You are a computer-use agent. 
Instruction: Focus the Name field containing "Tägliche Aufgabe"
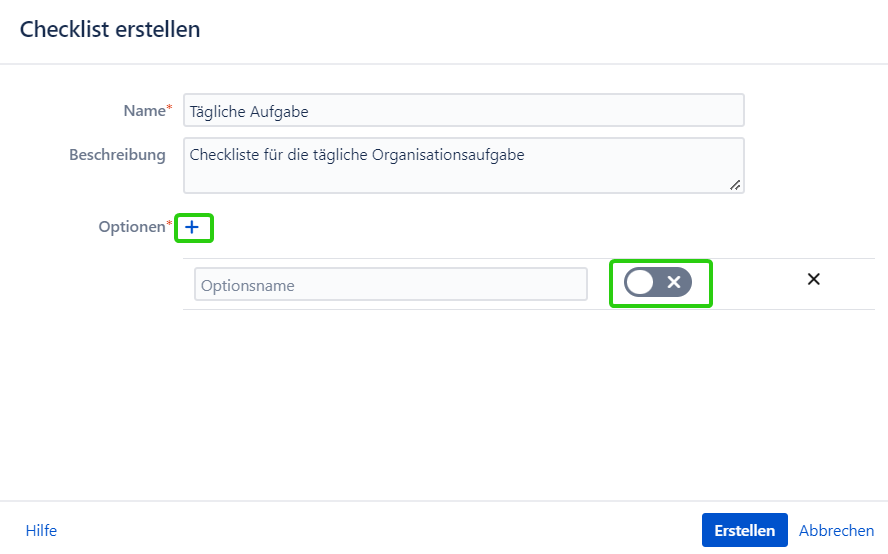point(463,111)
